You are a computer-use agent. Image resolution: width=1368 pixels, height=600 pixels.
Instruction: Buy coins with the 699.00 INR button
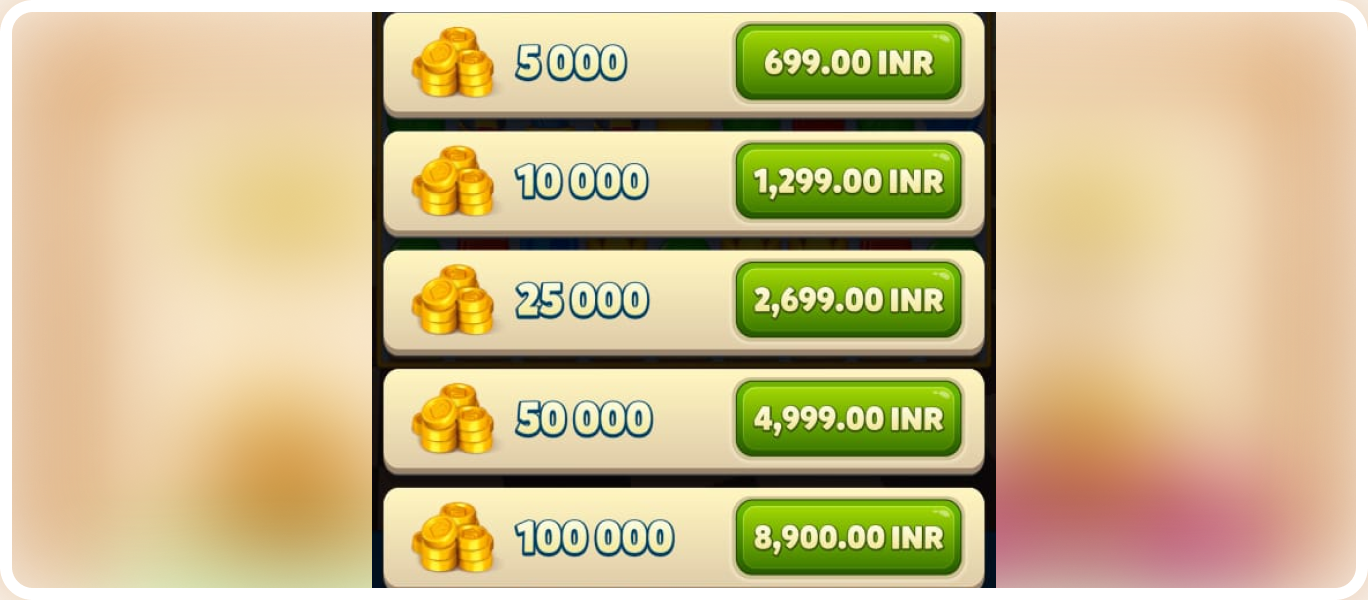pyautogui.click(x=848, y=62)
